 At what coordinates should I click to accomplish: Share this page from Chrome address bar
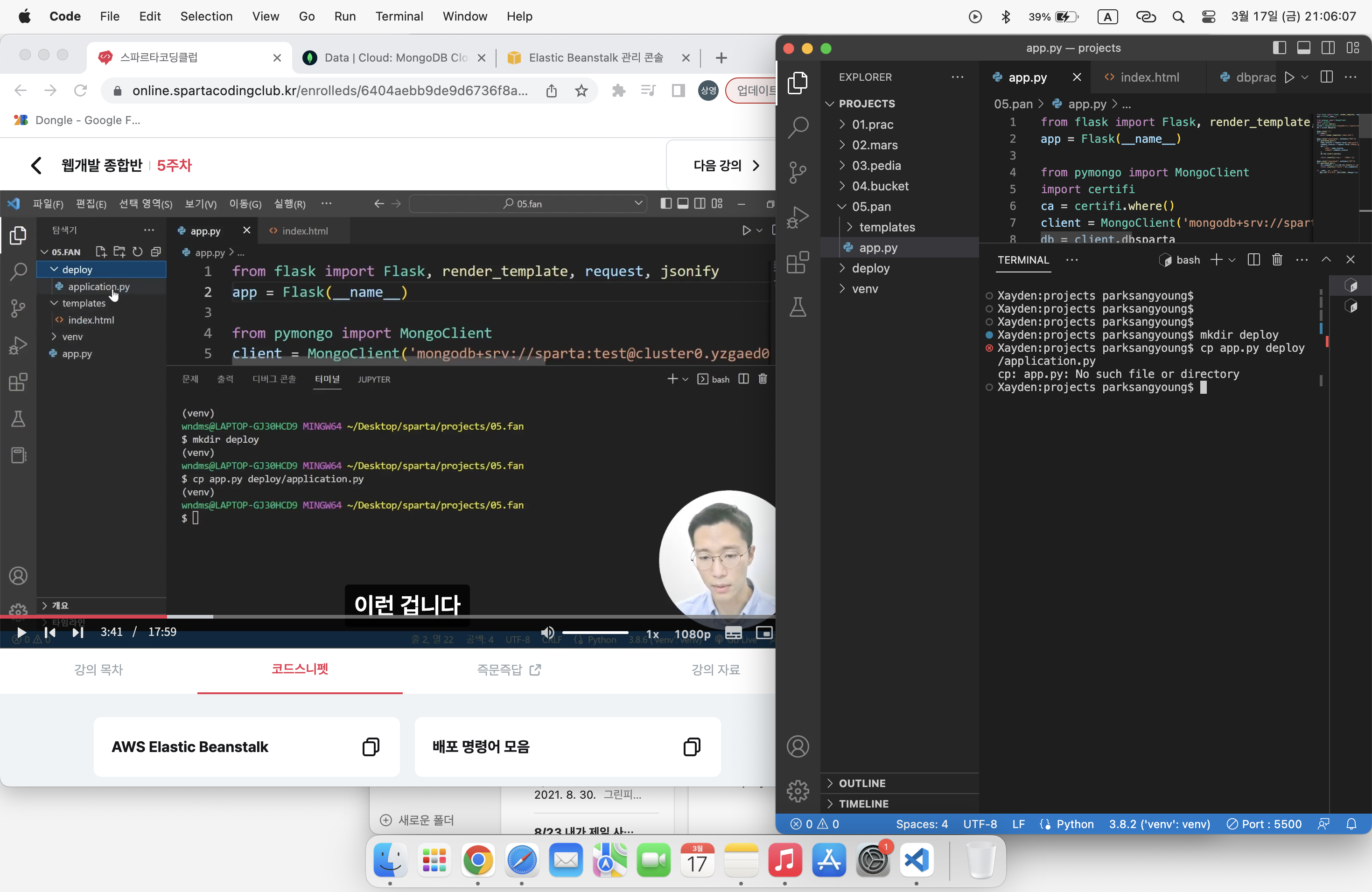(552, 91)
